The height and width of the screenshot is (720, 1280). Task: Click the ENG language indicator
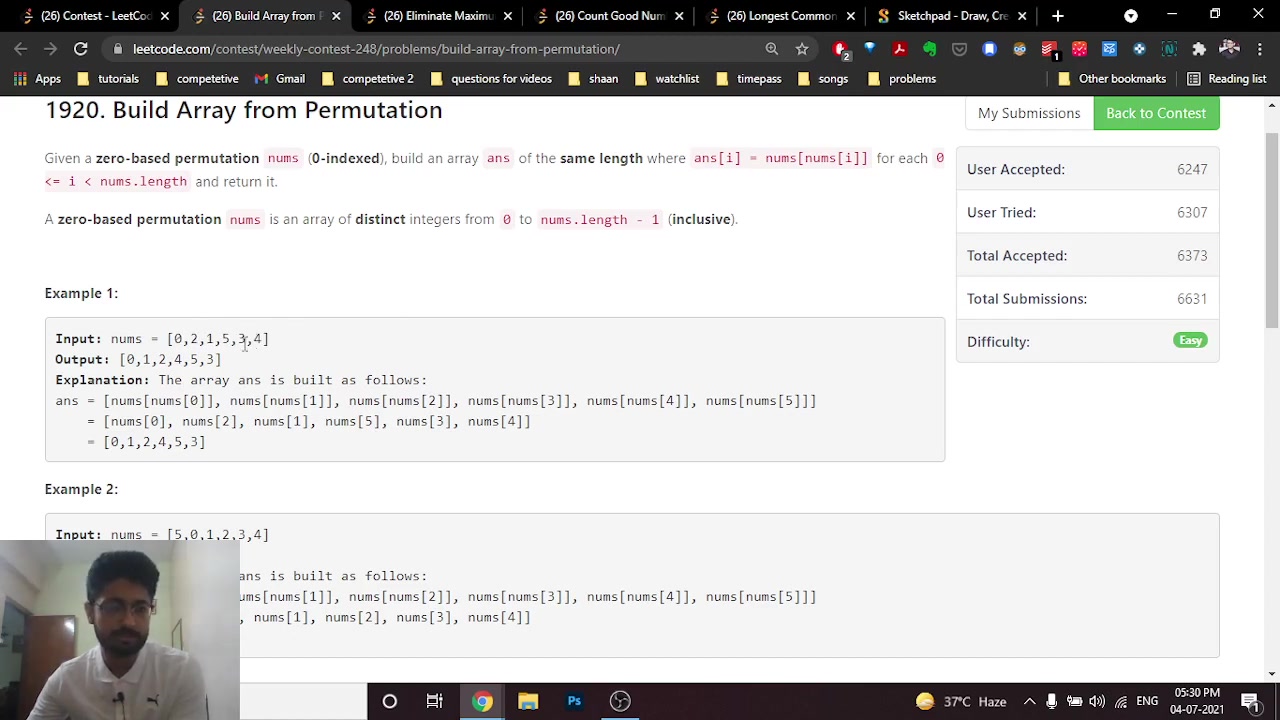1147,701
